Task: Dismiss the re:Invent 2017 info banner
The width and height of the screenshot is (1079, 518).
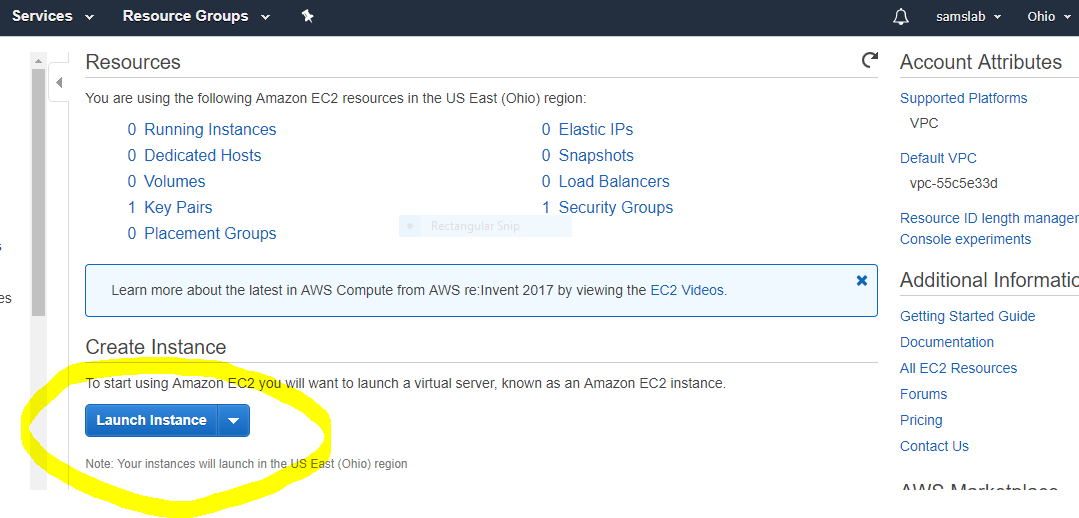Action: pyautogui.click(x=862, y=281)
